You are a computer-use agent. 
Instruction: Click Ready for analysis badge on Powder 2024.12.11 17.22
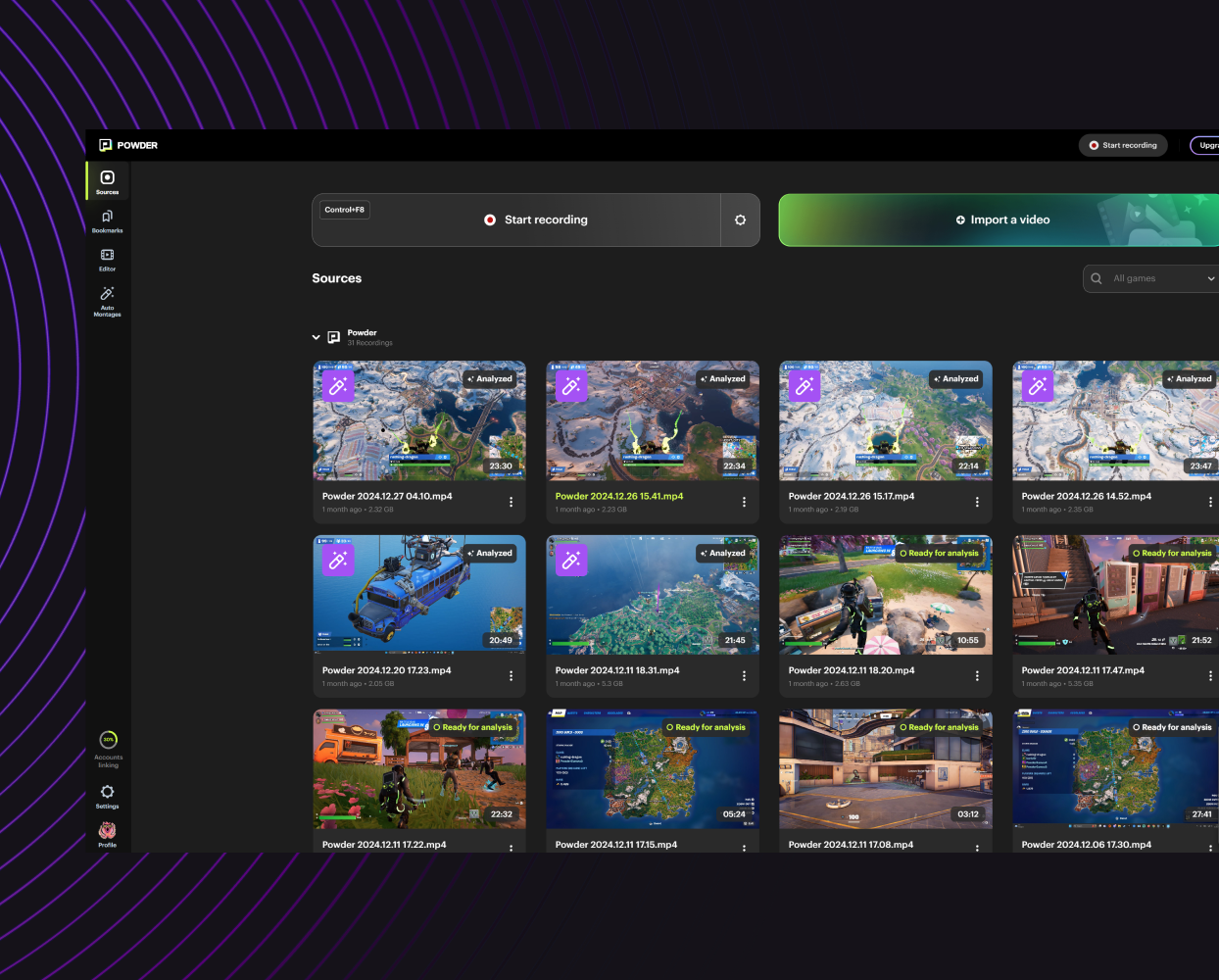[472, 727]
